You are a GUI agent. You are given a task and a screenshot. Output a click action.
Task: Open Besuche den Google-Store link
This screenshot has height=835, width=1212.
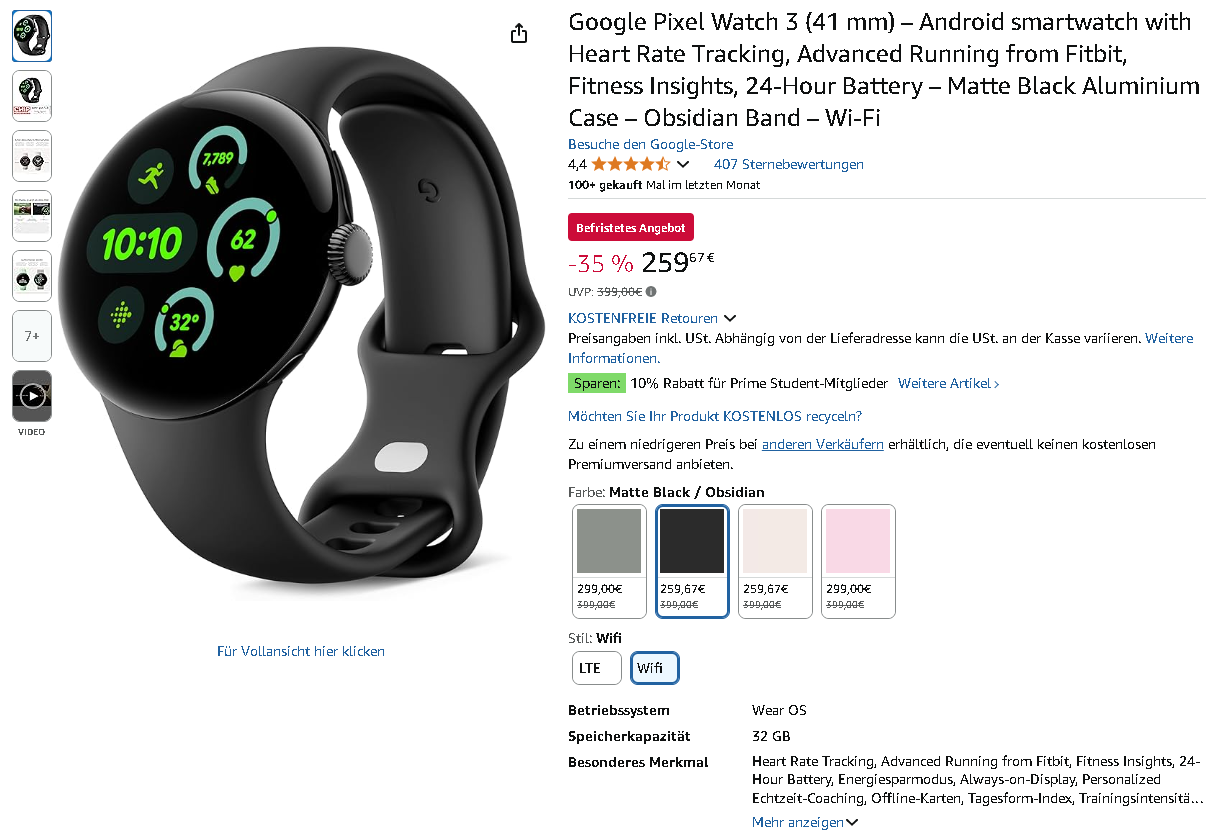tap(651, 145)
